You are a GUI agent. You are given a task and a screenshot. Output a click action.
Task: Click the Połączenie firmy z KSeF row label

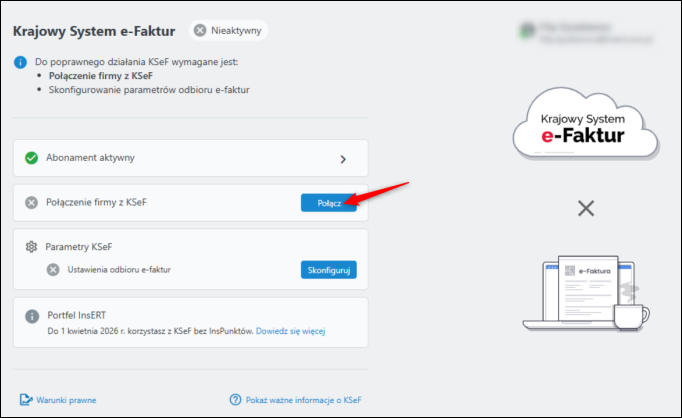(x=97, y=202)
